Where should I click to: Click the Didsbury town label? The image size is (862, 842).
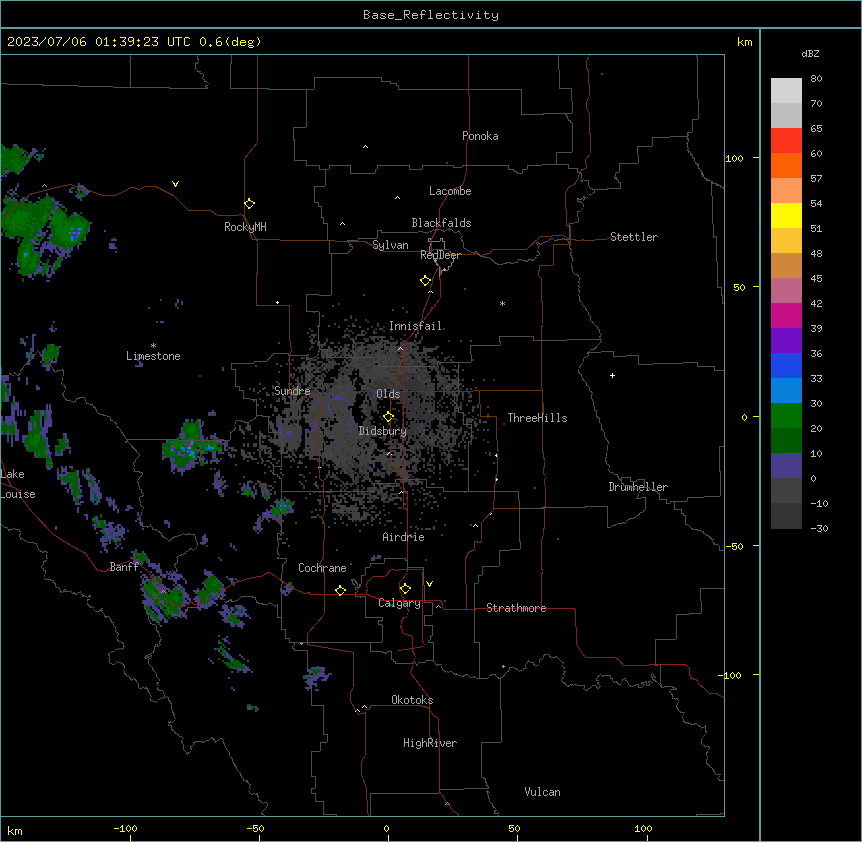pyautogui.click(x=383, y=431)
